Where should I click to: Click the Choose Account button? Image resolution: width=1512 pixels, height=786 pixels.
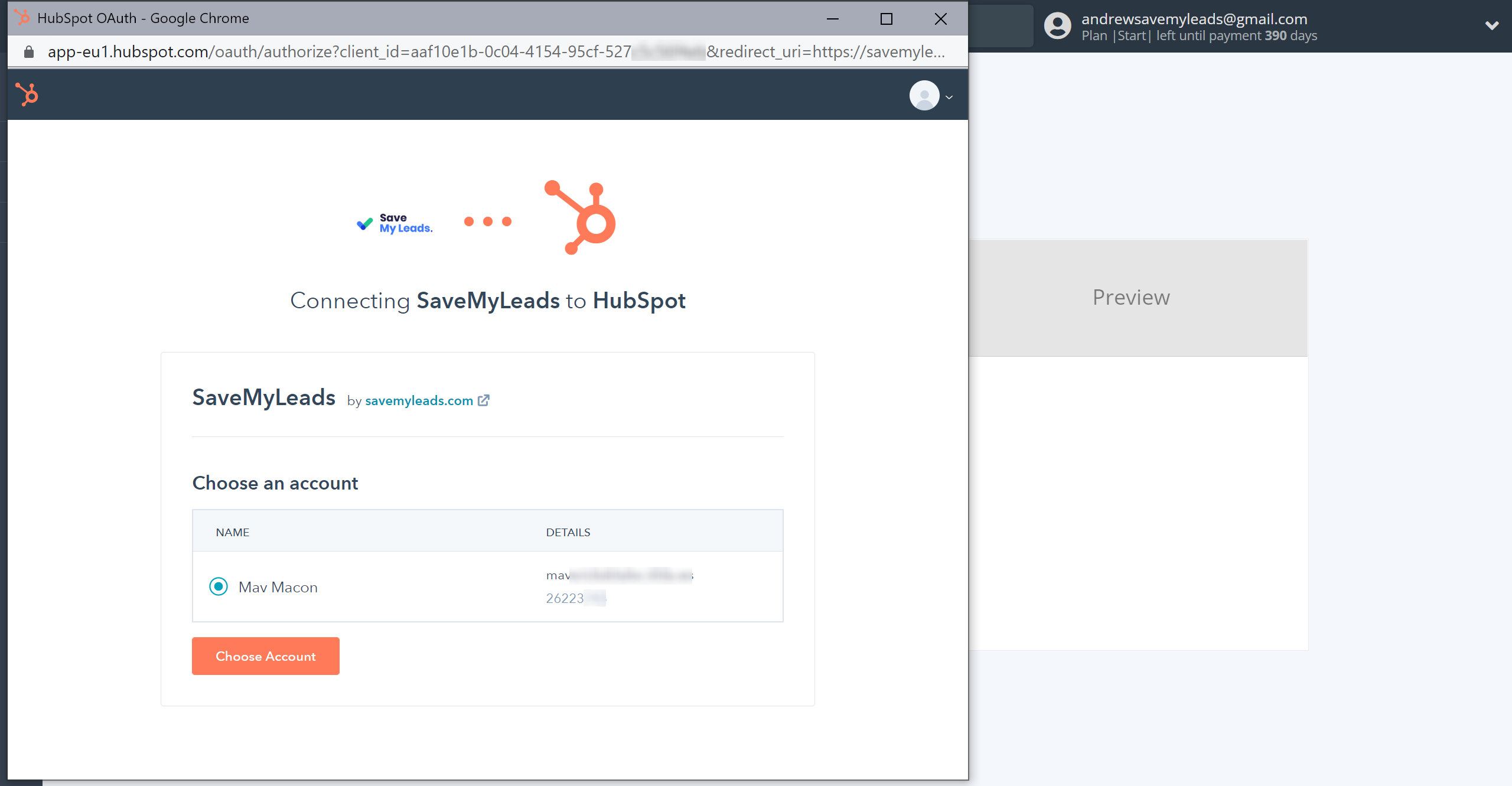(266, 656)
